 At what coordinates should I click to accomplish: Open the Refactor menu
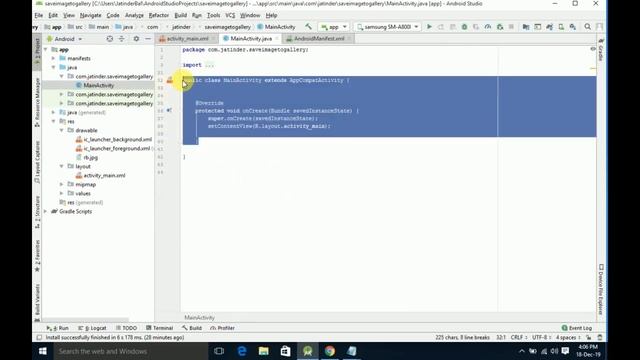159,15
